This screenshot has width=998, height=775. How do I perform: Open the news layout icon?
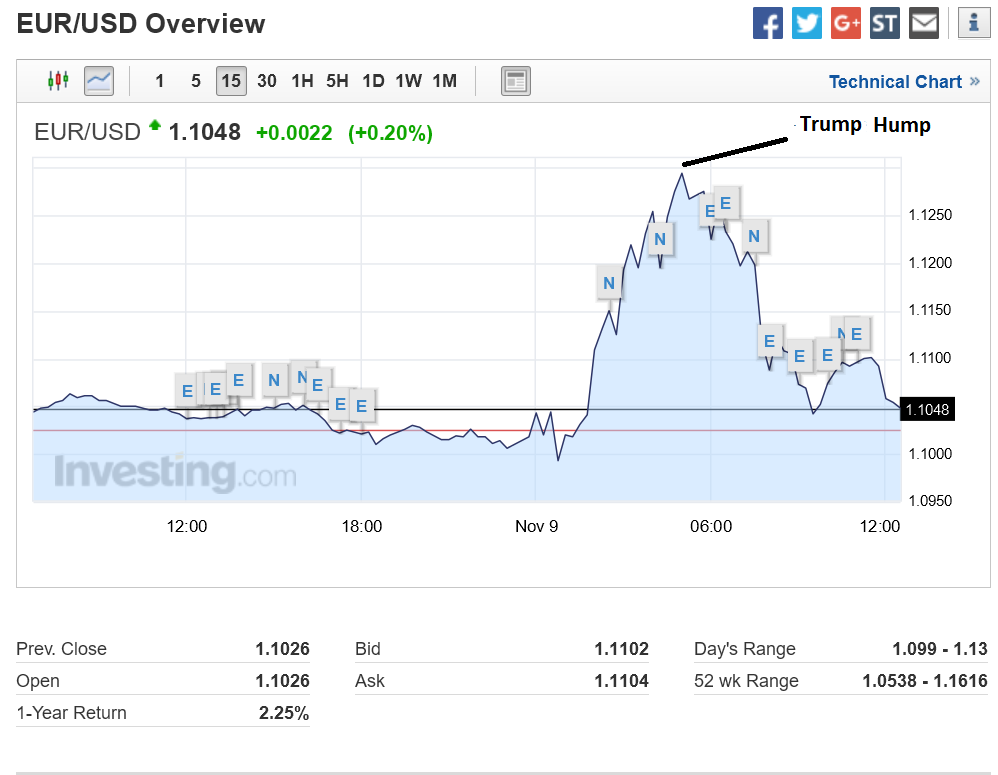pyautogui.click(x=516, y=81)
